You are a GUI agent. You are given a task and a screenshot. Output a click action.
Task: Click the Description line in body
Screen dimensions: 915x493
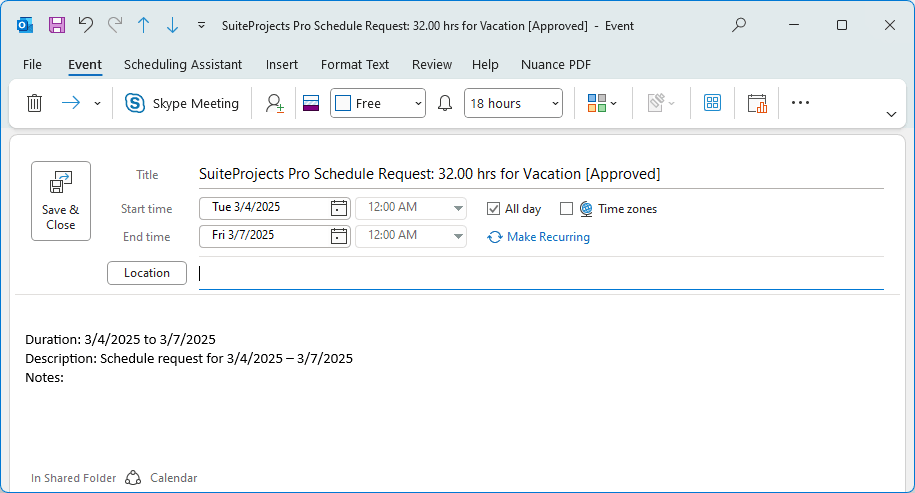tap(189, 358)
